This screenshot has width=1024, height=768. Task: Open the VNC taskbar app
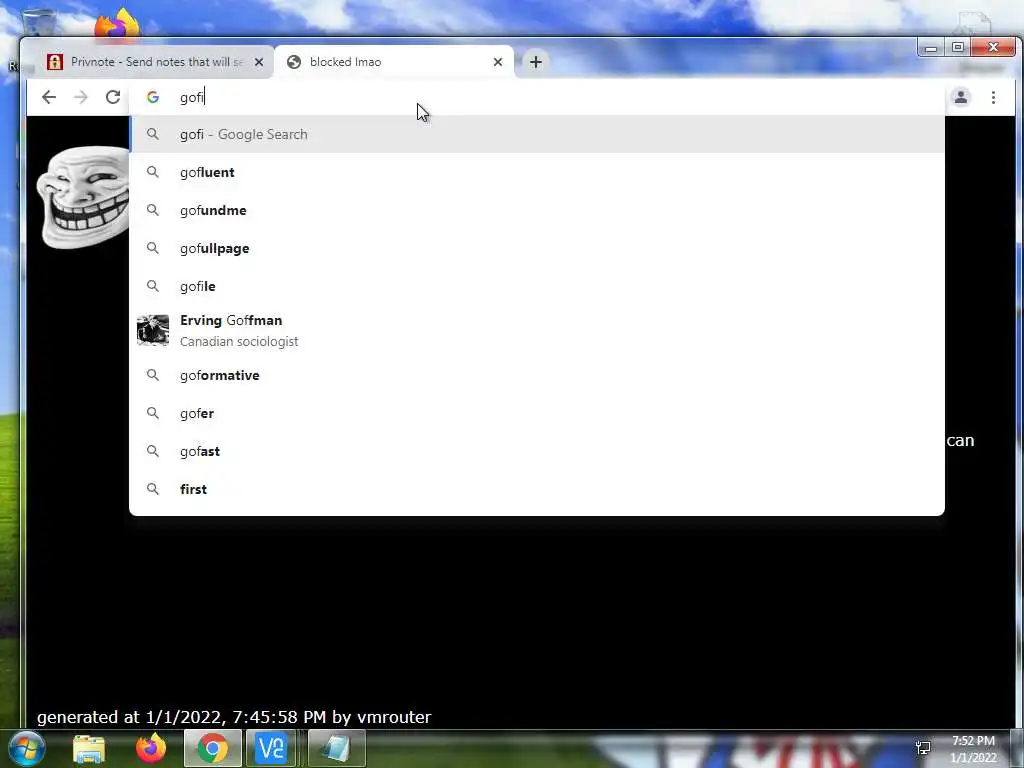point(271,748)
